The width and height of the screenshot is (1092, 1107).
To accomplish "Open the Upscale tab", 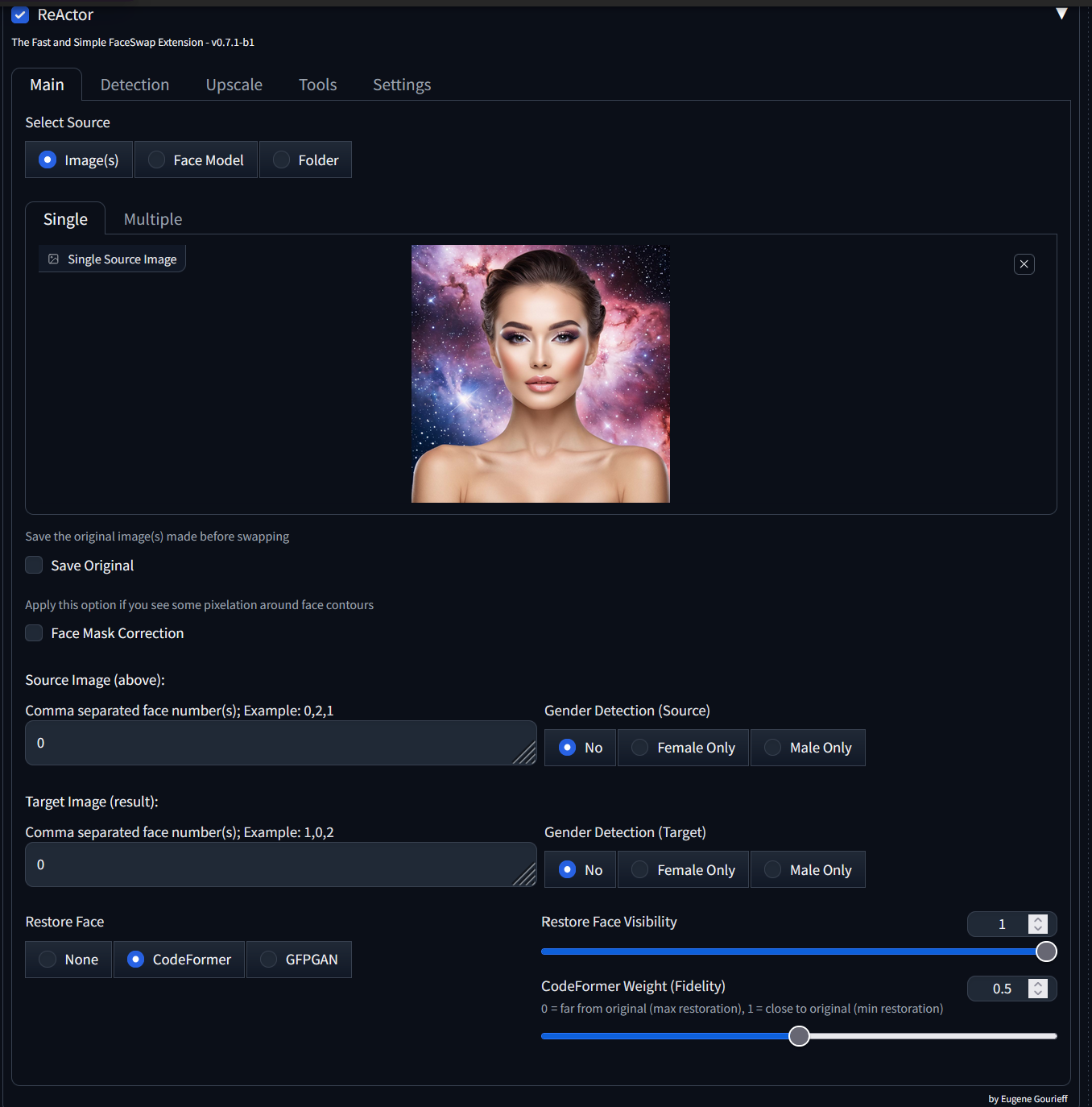I will coord(234,84).
